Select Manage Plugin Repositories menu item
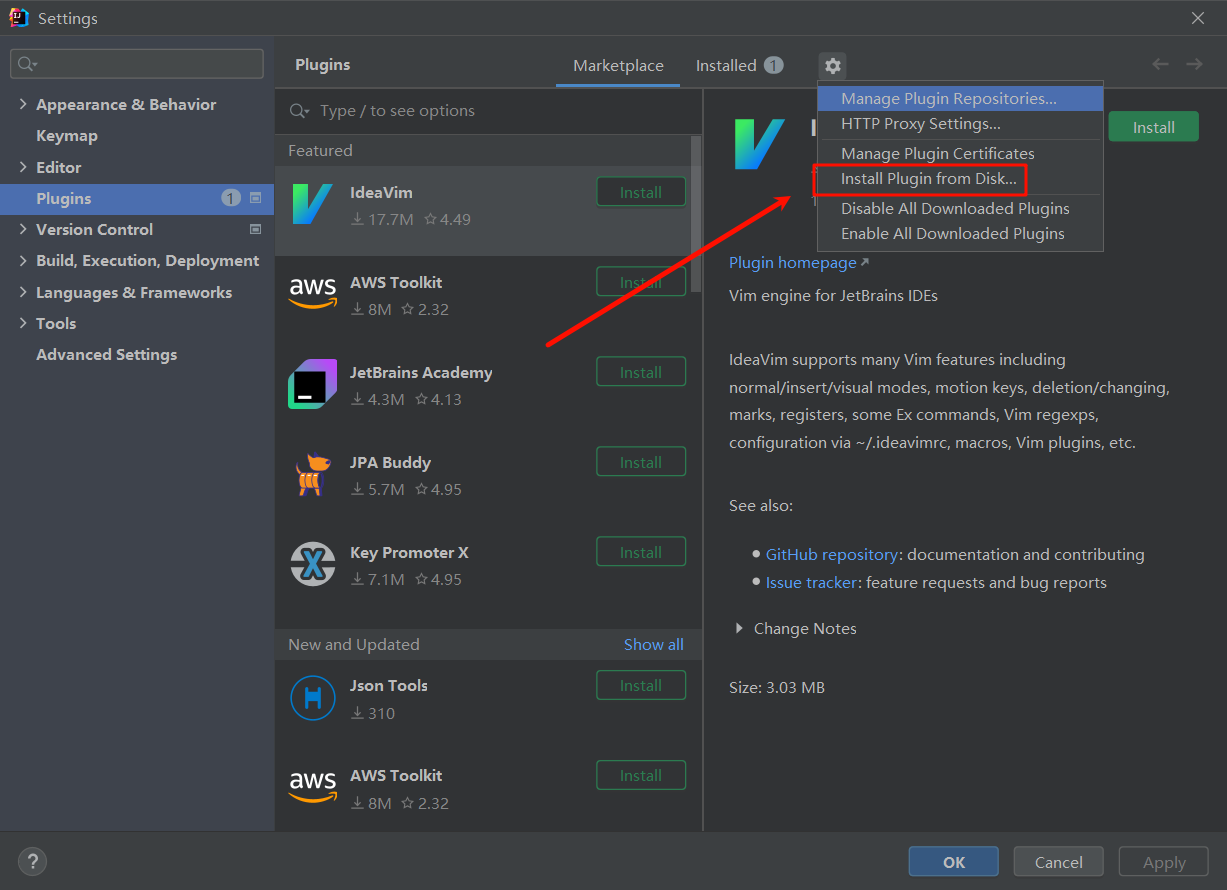 [x=960, y=98]
